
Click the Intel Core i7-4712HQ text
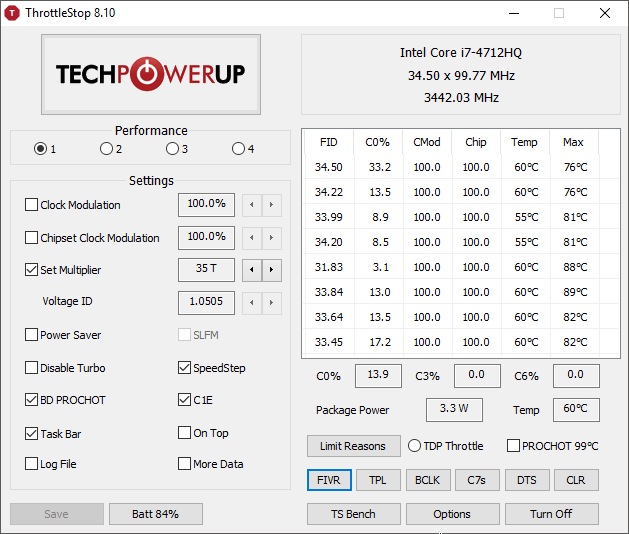point(461,53)
